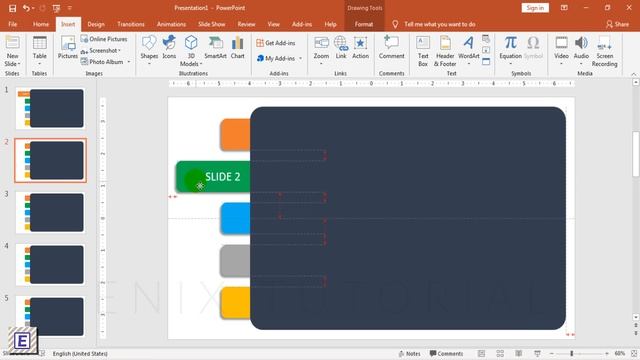
Task: Toggle the Notes pane
Action: pyautogui.click(x=409, y=353)
